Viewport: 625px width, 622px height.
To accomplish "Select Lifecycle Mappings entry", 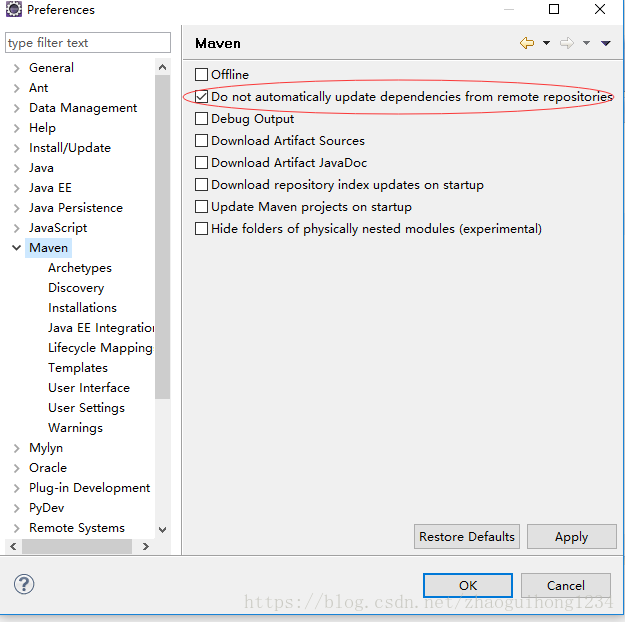I will point(100,348).
